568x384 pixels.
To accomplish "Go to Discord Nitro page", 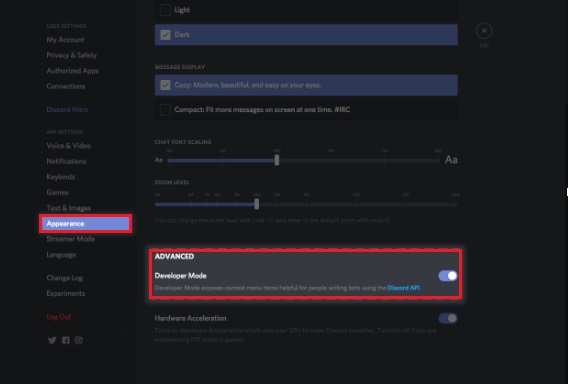I will click(67, 109).
